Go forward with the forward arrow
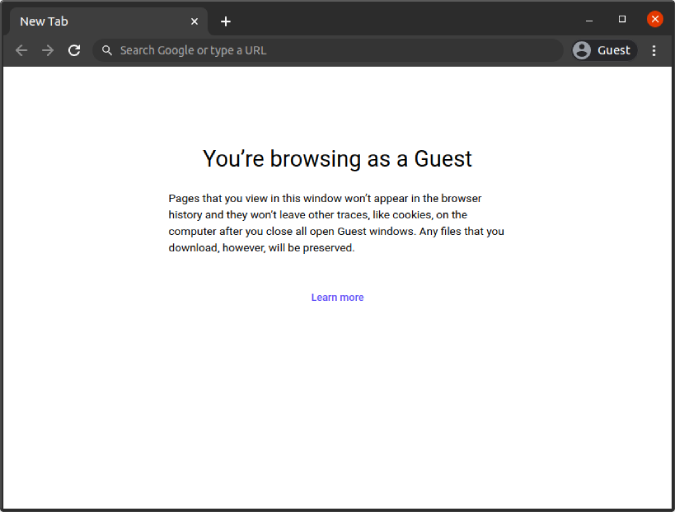 tap(48, 50)
